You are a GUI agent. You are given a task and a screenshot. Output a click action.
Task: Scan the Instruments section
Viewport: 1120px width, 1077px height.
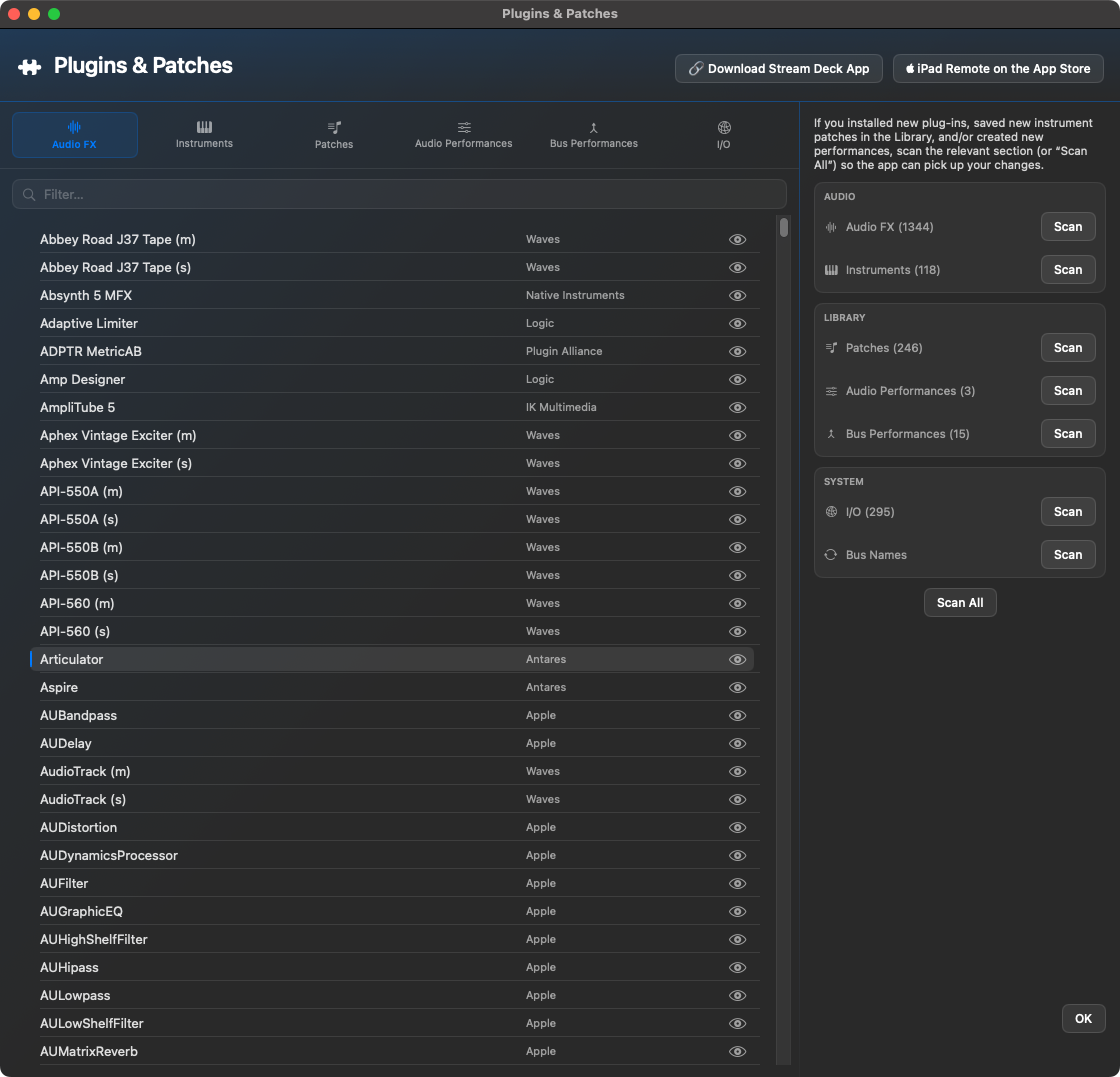pyautogui.click(x=1068, y=270)
